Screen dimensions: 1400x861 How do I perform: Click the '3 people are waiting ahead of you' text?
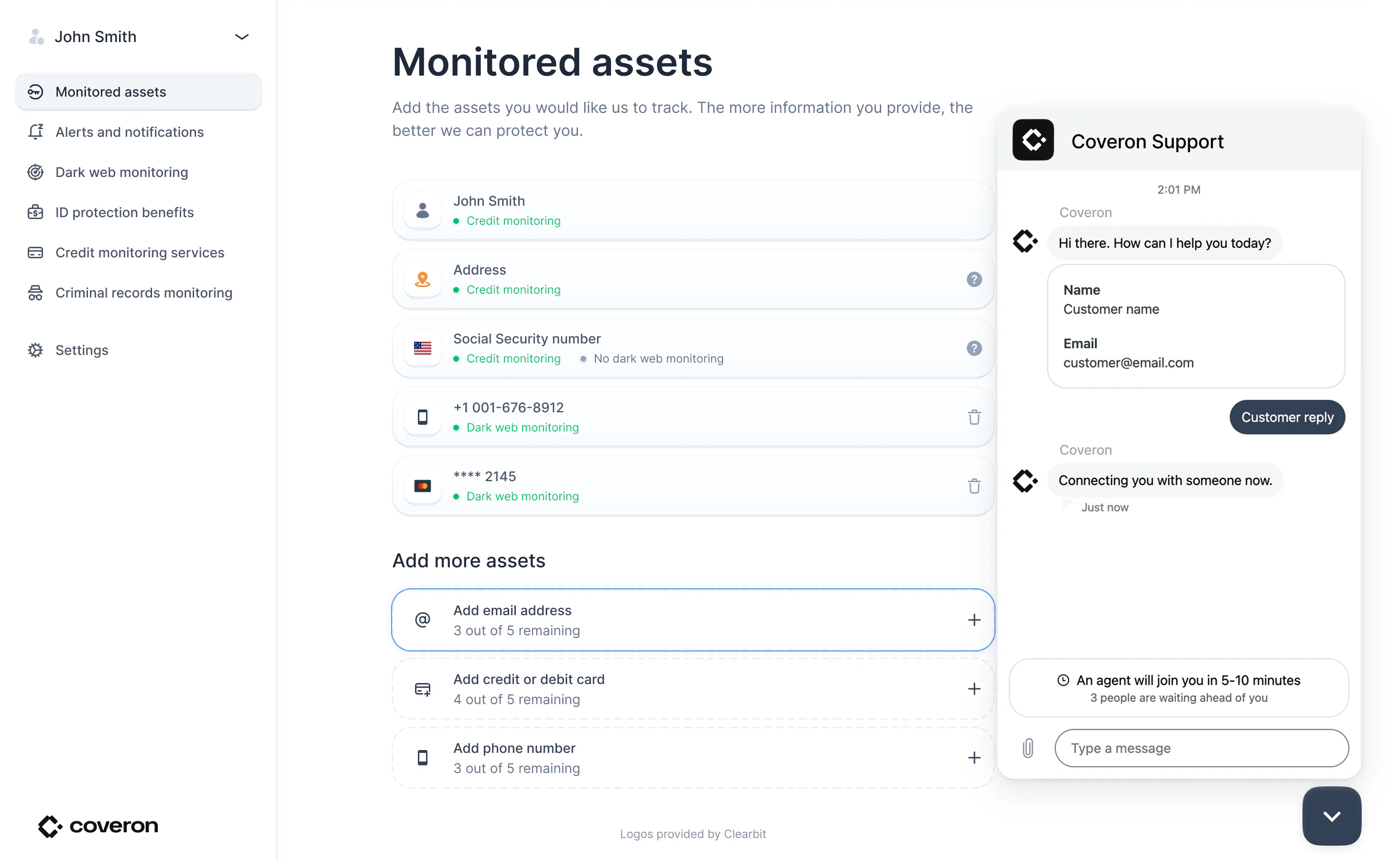coord(1179,698)
